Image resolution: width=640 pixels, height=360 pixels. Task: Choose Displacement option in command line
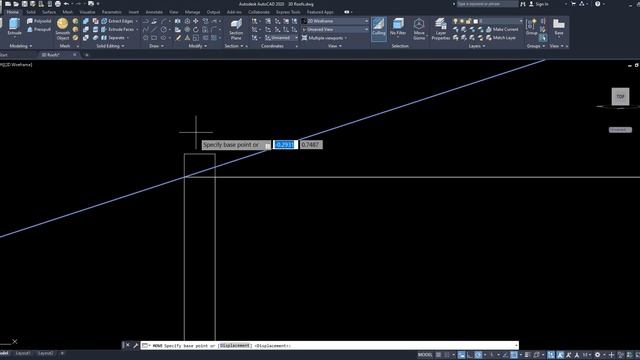[235, 346]
